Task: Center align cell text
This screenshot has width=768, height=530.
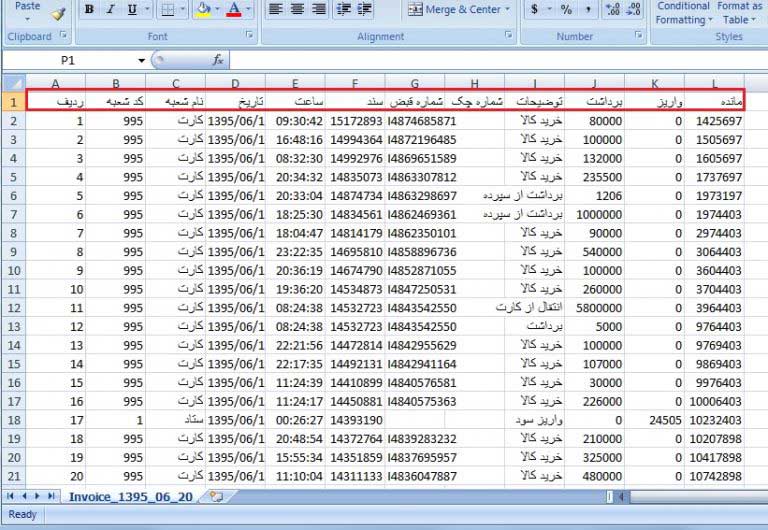Action: click(x=297, y=10)
